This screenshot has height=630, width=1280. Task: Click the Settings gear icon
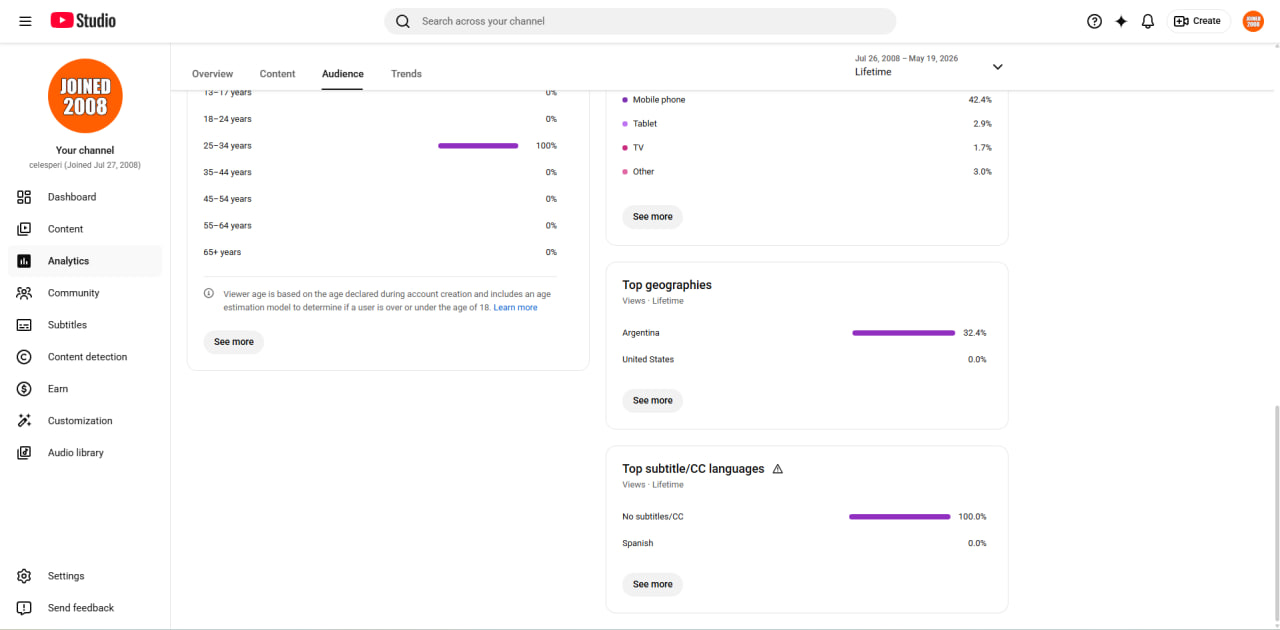pos(25,576)
